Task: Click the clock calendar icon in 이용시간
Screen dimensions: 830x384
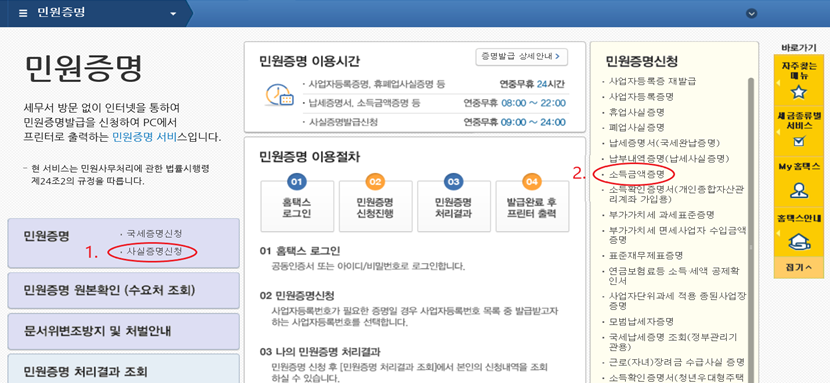Action: [279, 95]
